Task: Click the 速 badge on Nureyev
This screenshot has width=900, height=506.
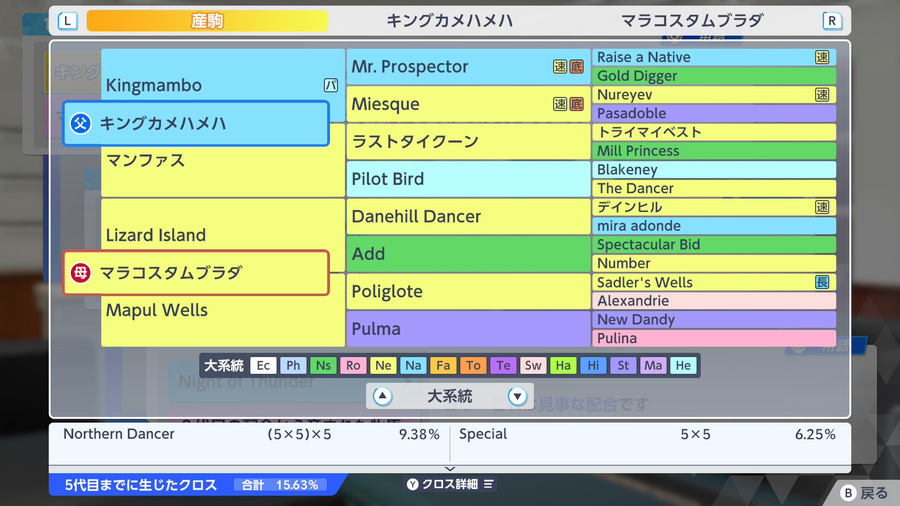Action: (x=822, y=95)
